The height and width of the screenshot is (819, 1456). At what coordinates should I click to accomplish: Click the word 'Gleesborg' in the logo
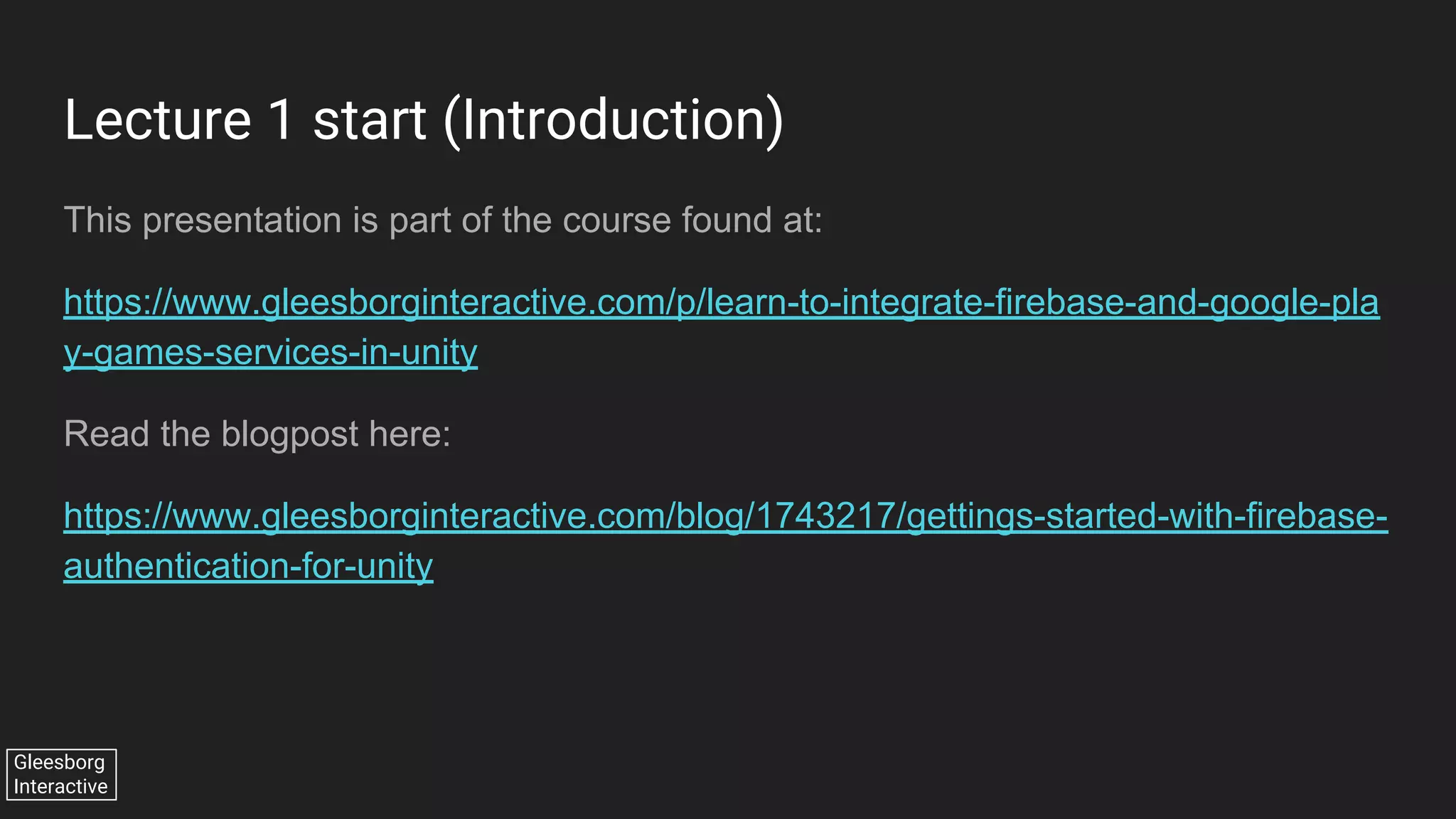point(59,762)
